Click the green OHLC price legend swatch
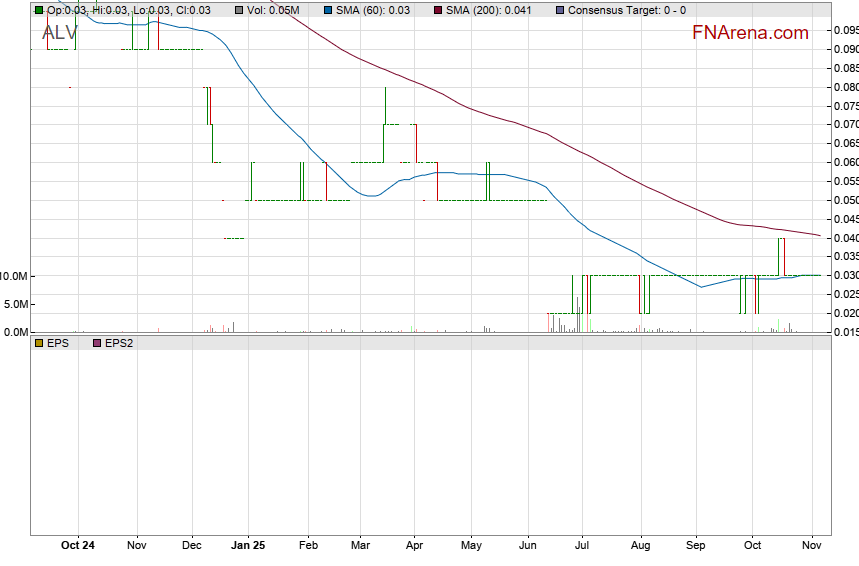The height and width of the screenshot is (566, 859). pyautogui.click(x=39, y=10)
